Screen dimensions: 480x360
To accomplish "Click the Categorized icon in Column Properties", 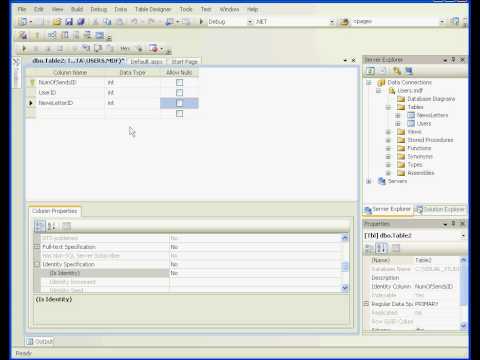I will click(x=40, y=227).
